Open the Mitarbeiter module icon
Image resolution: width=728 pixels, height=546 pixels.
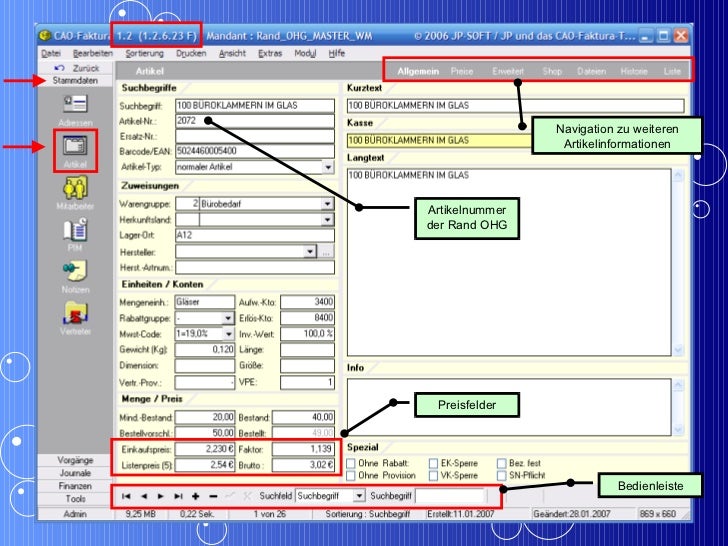click(x=75, y=188)
